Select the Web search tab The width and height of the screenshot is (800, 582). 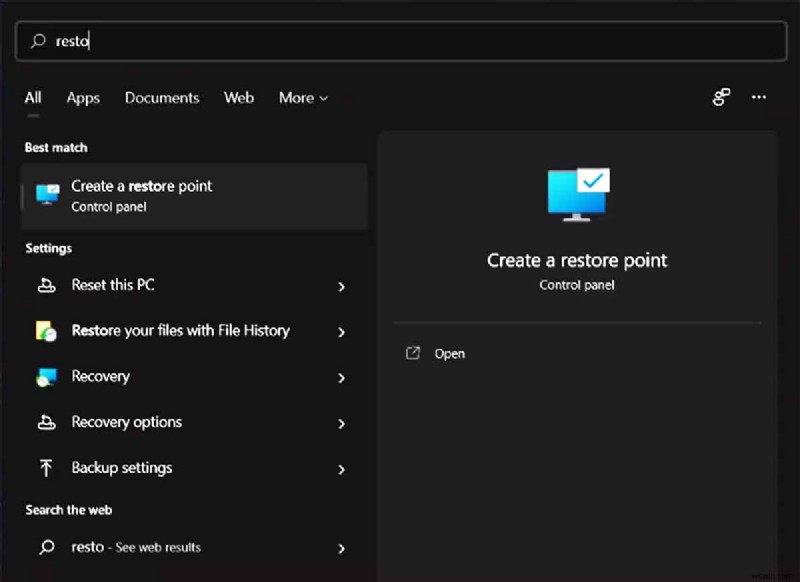tap(238, 97)
